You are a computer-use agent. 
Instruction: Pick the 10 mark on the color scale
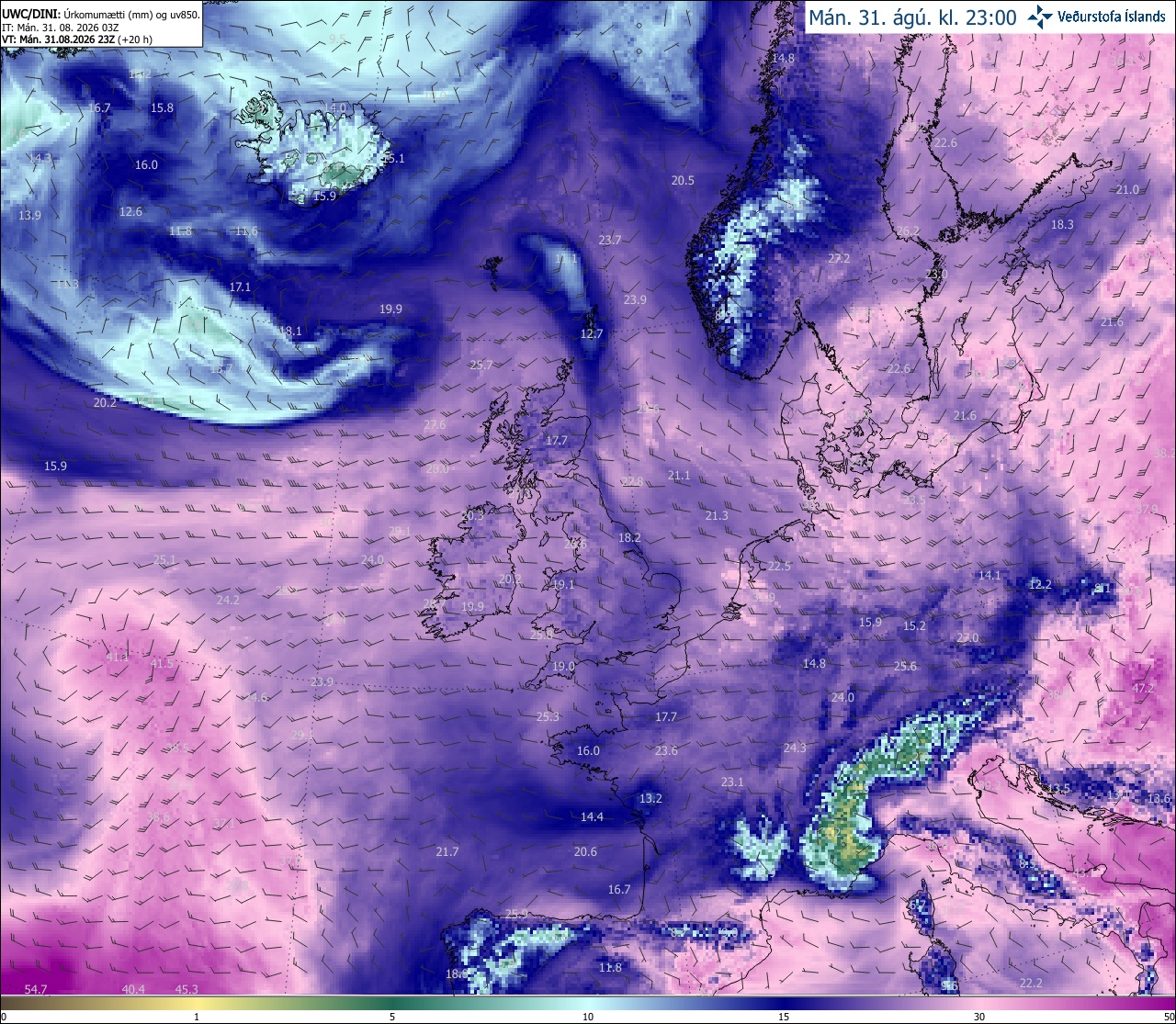point(588,1017)
